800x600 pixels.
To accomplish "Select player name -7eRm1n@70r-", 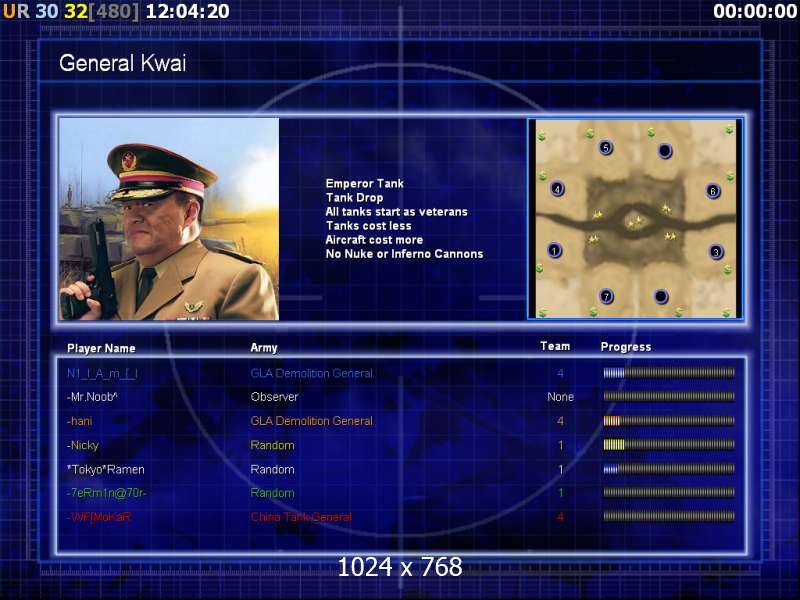I will pyautogui.click(x=106, y=493).
